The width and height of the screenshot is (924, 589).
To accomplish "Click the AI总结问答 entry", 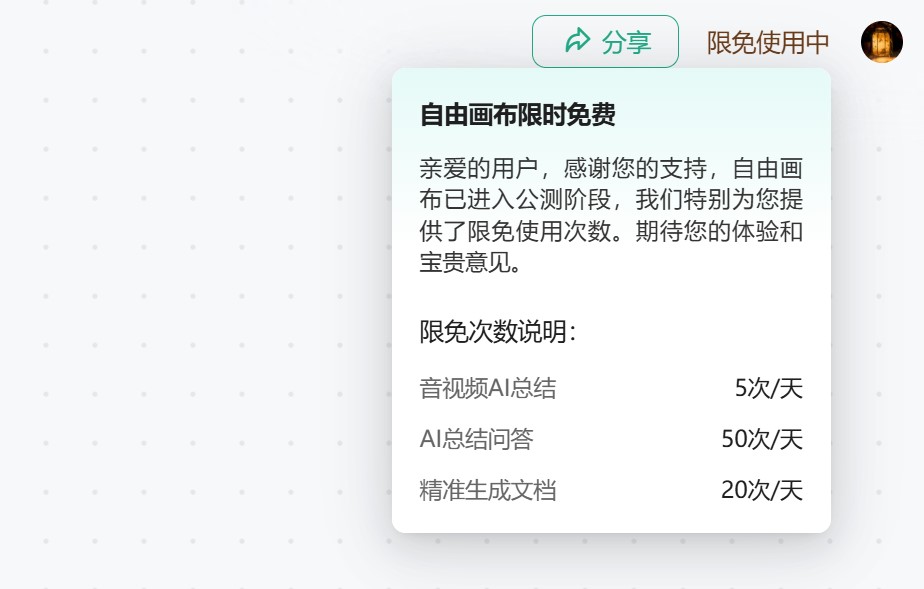I will (x=476, y=439).
